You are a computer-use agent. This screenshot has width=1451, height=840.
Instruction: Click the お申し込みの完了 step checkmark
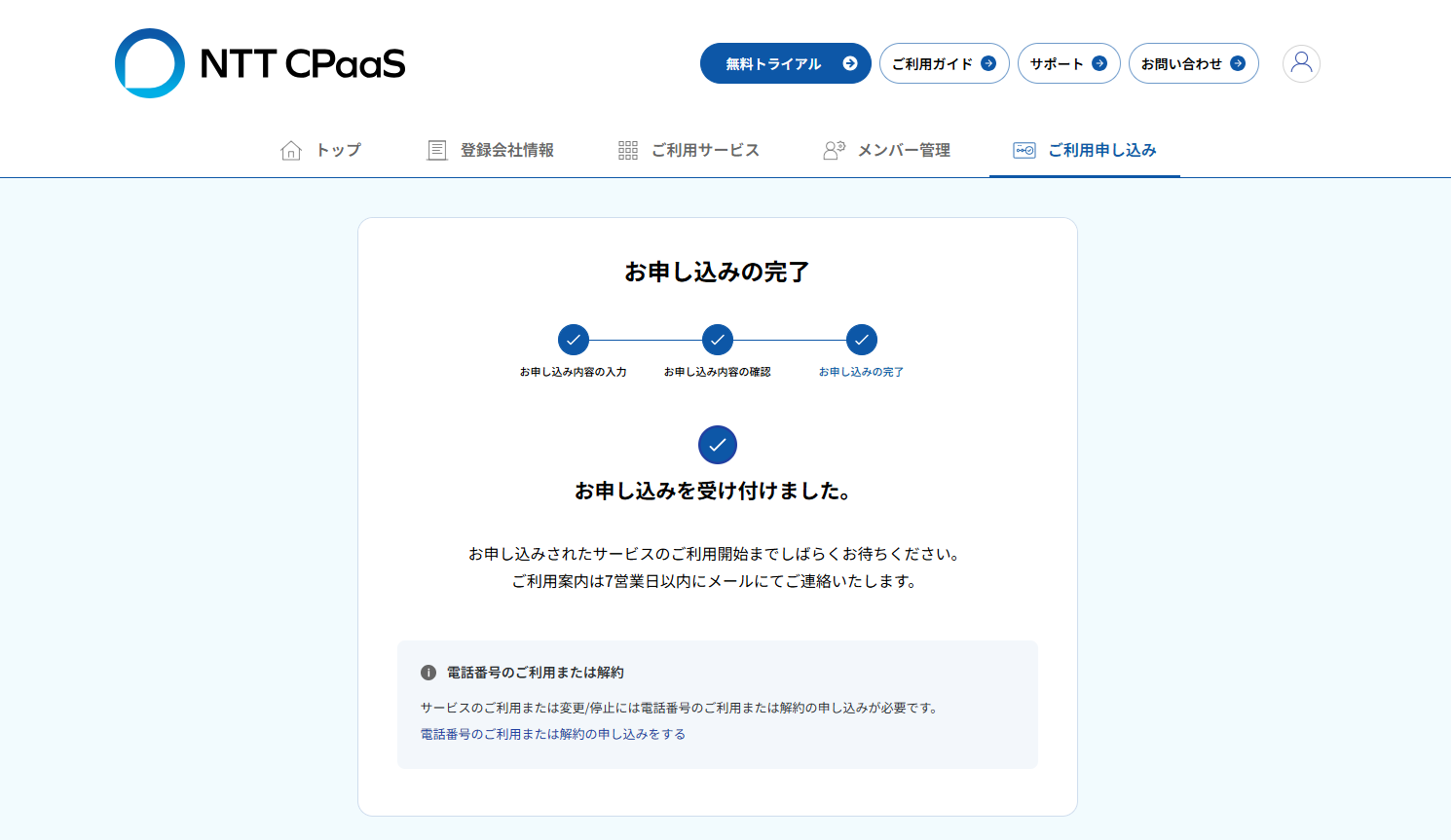862,340
